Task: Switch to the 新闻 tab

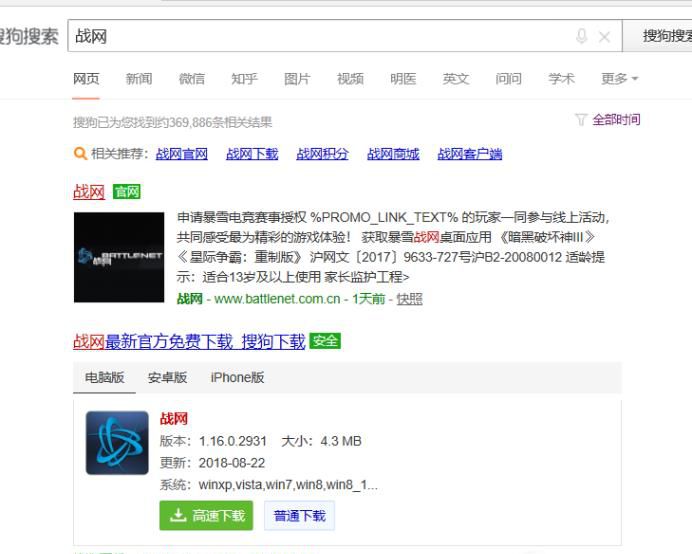Action: tap(139, 79)
